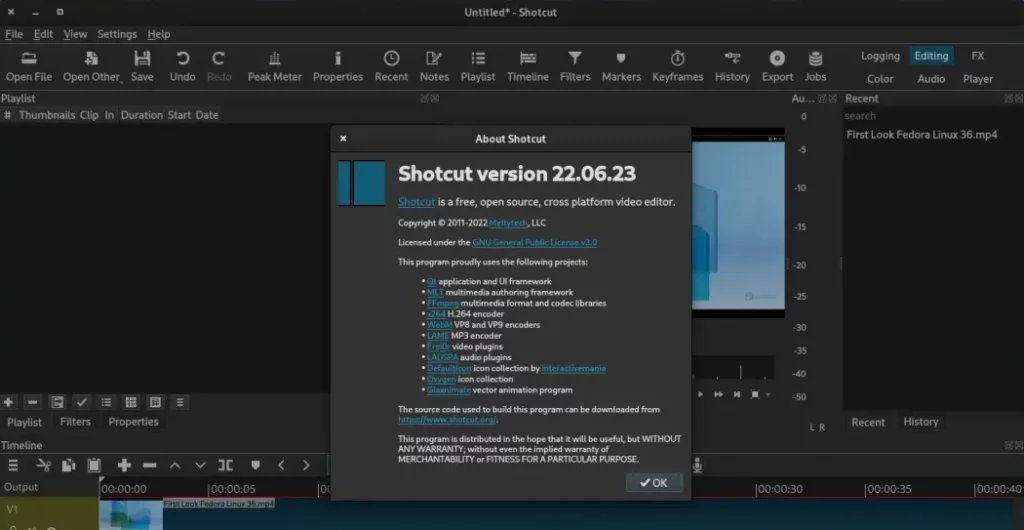Open History from the main toolbar
The height and width of the screenshot is (530, 1024).
pos(732,67)
